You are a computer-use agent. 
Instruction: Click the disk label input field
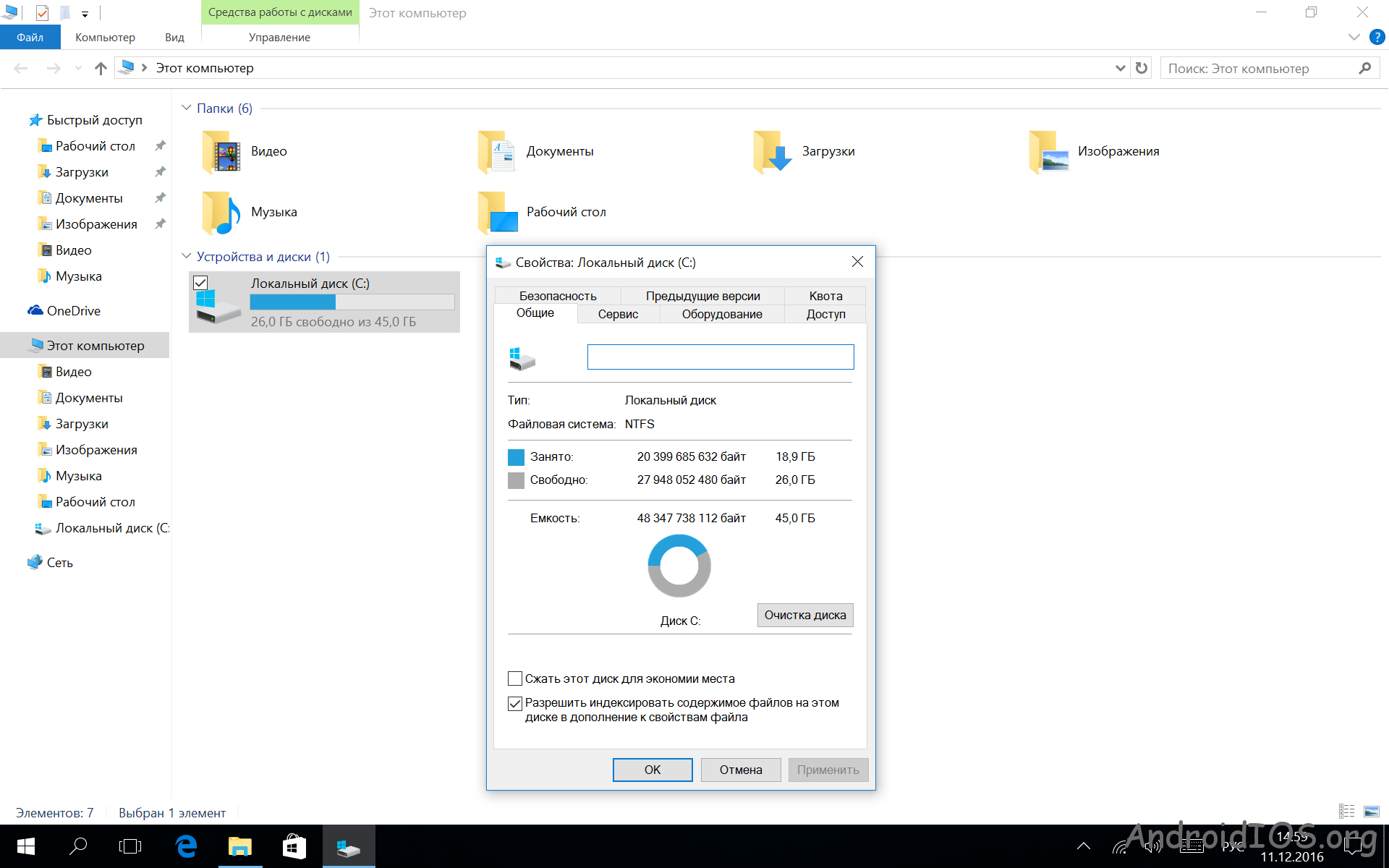pyautogui.click(x=720, y=357)
